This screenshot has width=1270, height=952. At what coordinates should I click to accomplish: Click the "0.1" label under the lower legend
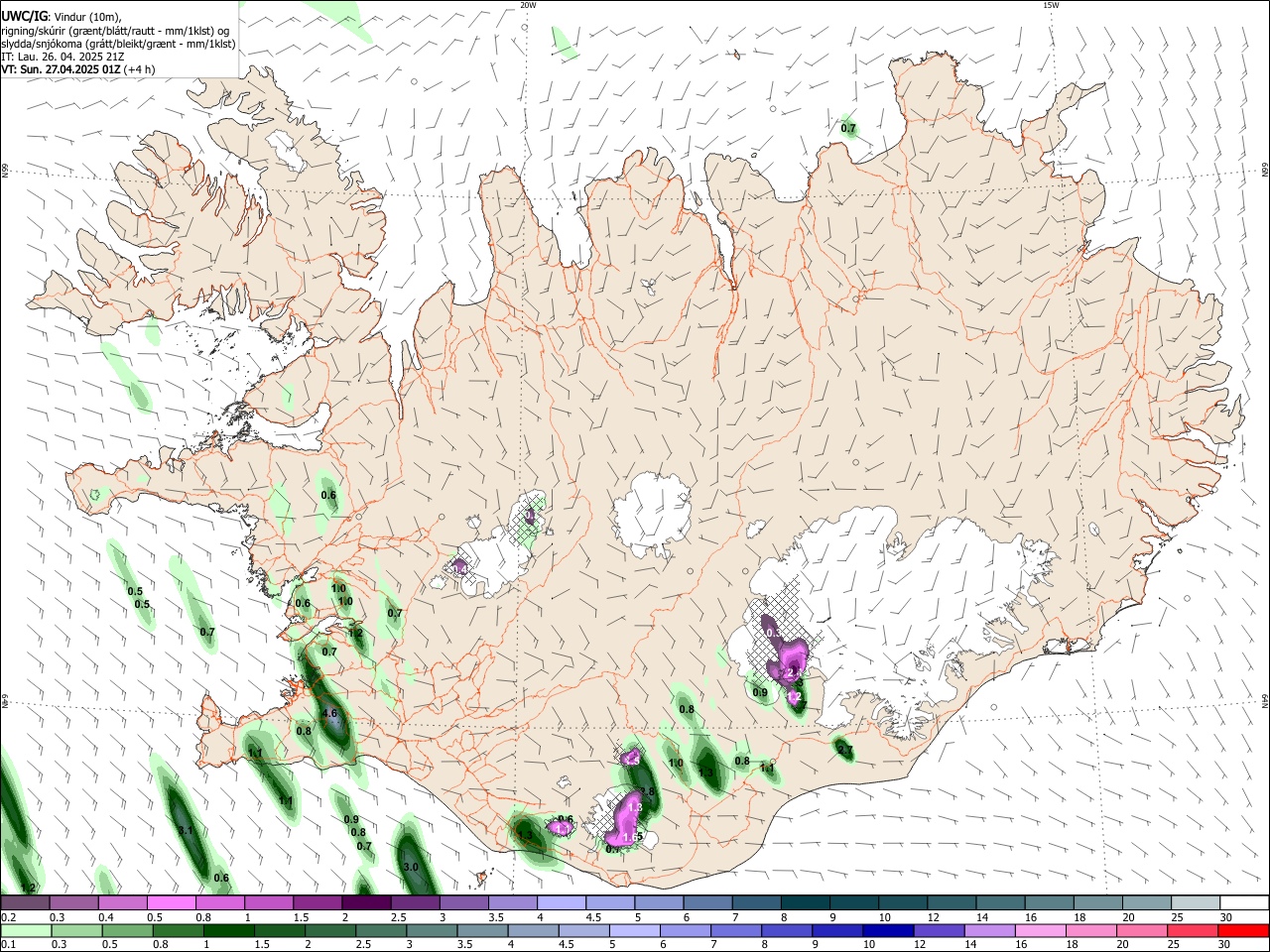tap(7, 945)
